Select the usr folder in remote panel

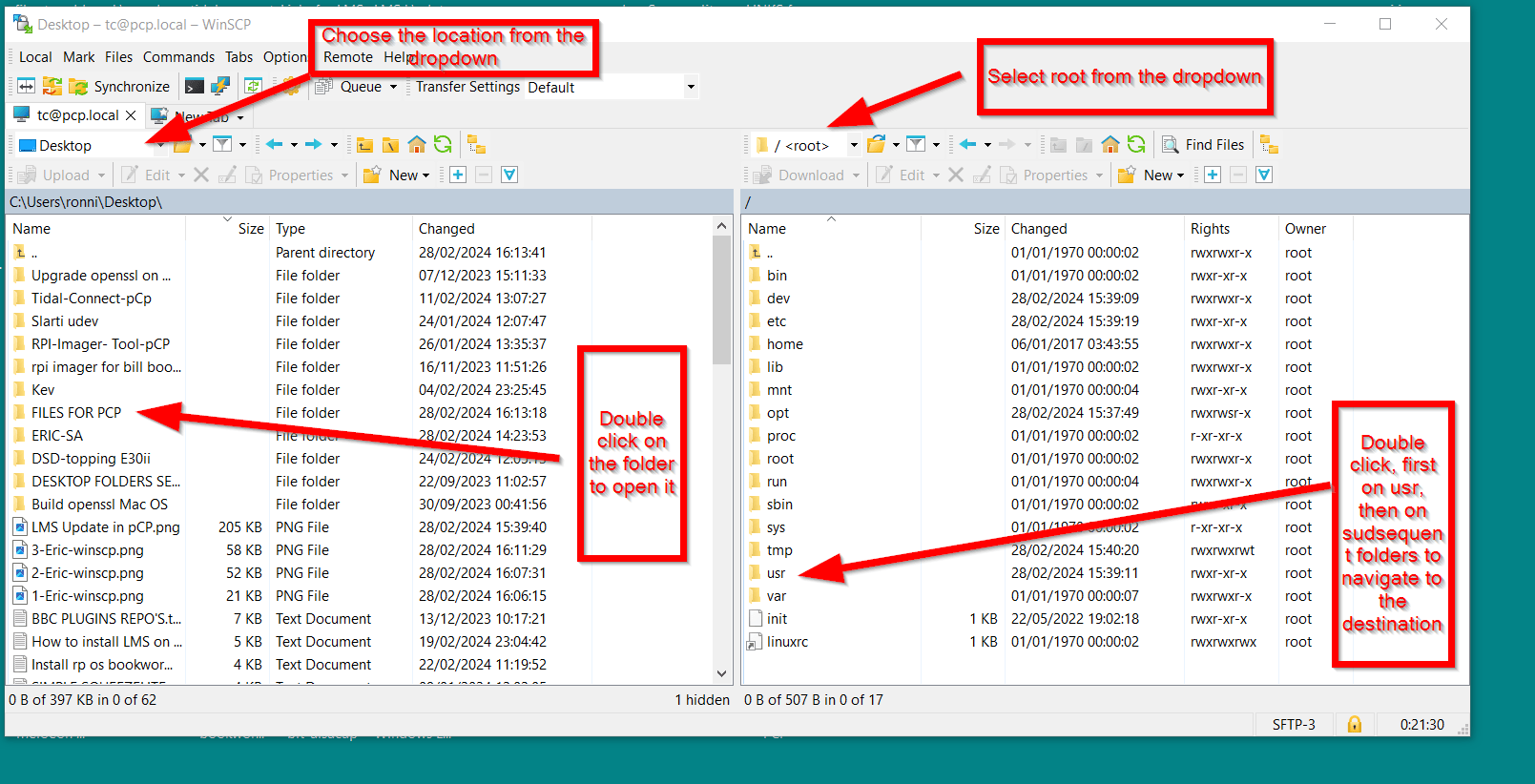[776, 573]
